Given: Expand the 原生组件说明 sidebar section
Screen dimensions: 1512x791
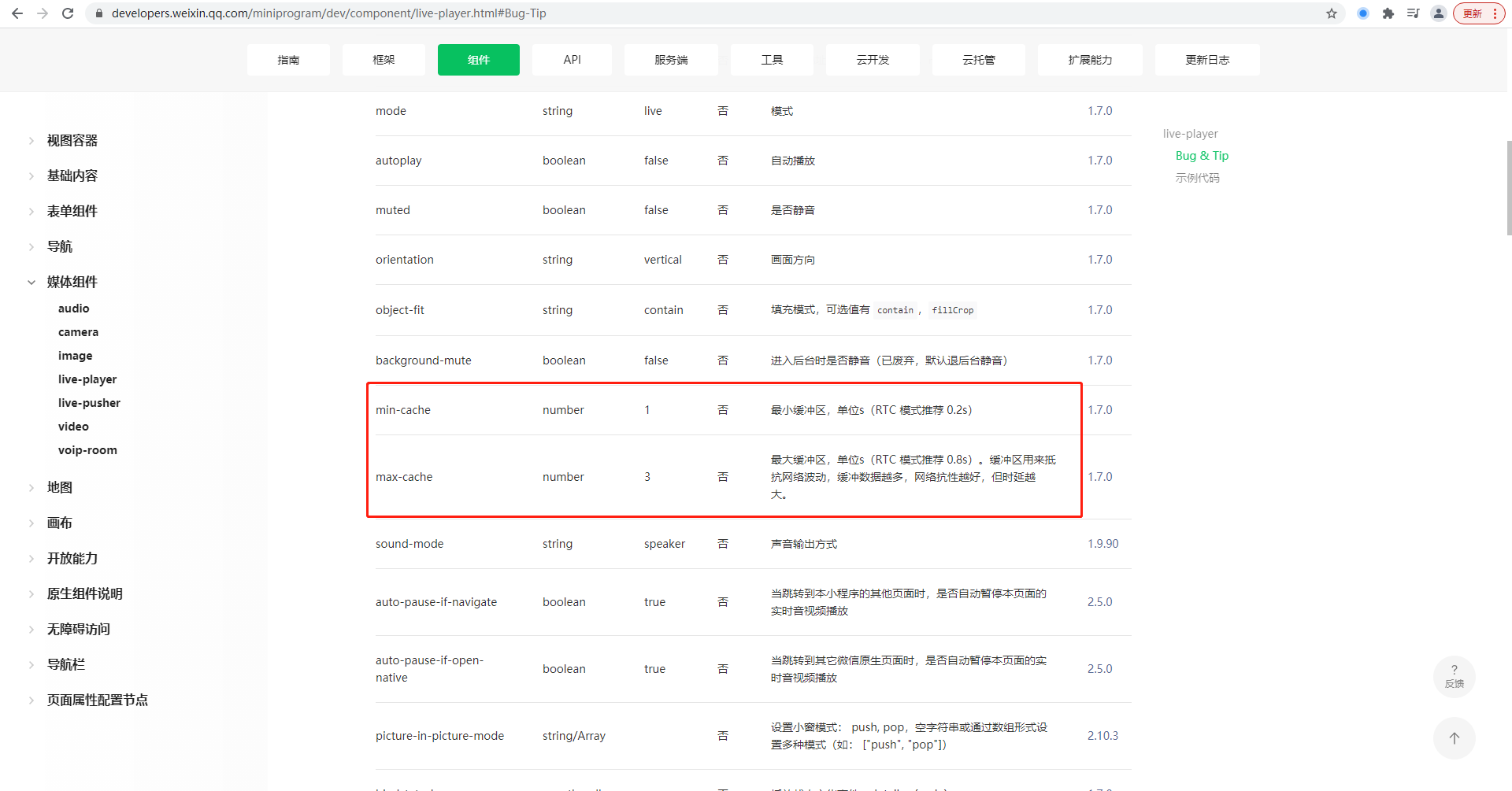Looking at the screenshot, I should pyautogui.click(x=85, y=594).
